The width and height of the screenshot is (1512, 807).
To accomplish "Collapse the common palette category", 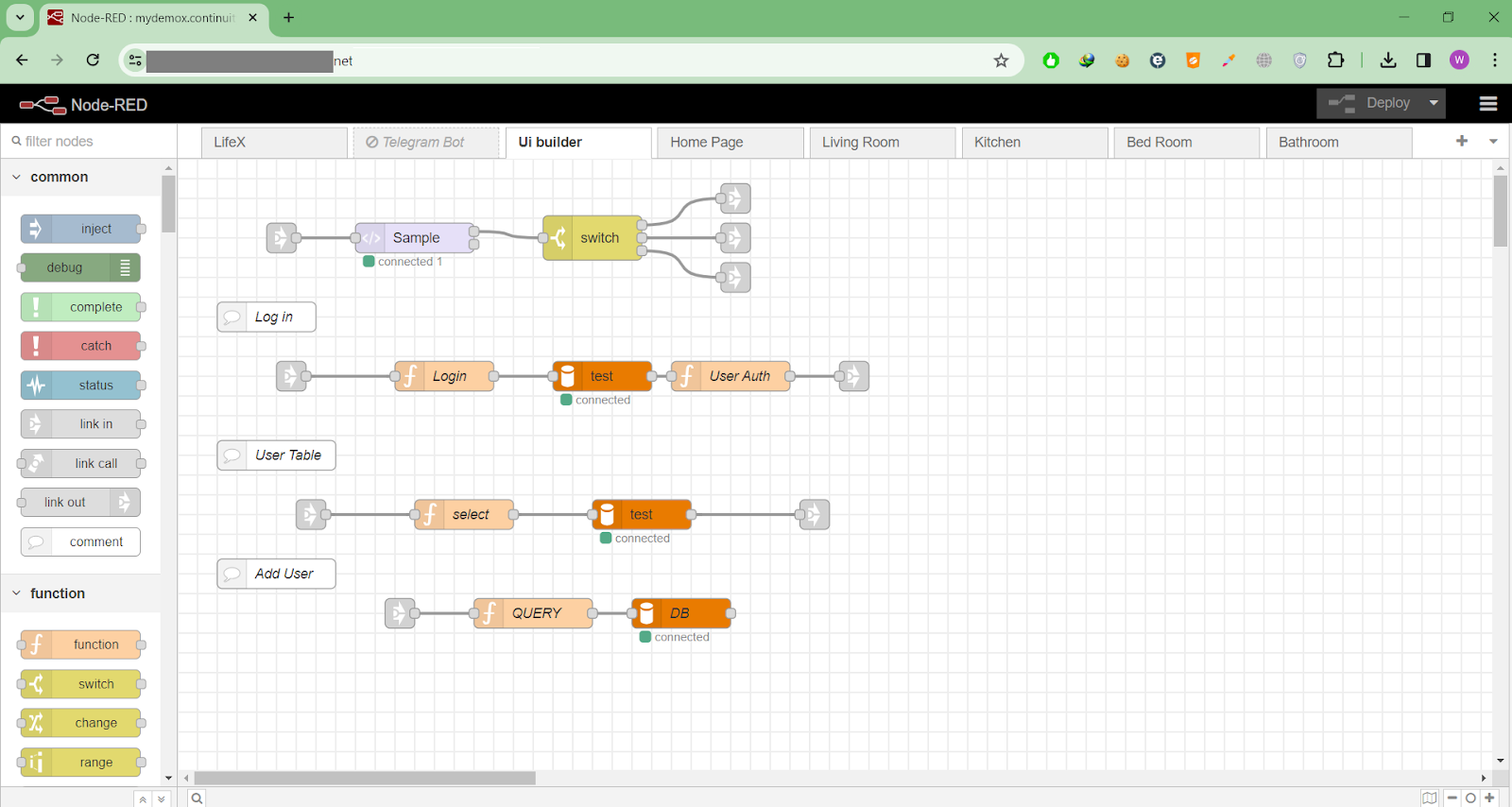I will (80, 177).
